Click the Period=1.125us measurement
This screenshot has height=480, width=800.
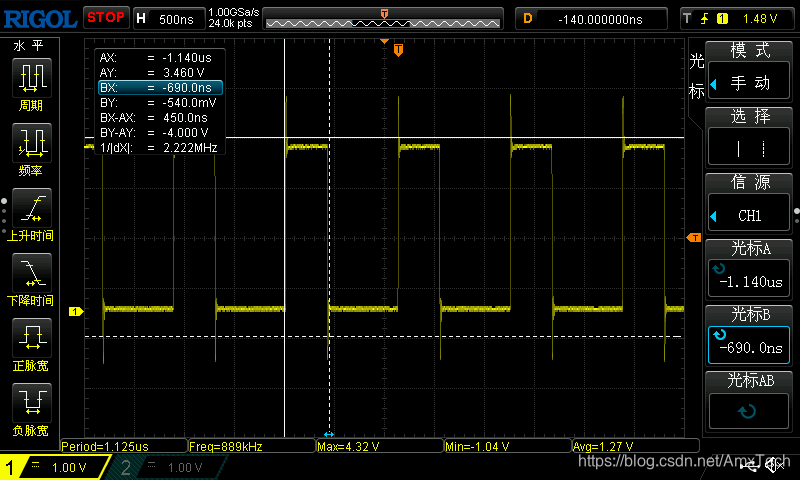pos(123,446)
